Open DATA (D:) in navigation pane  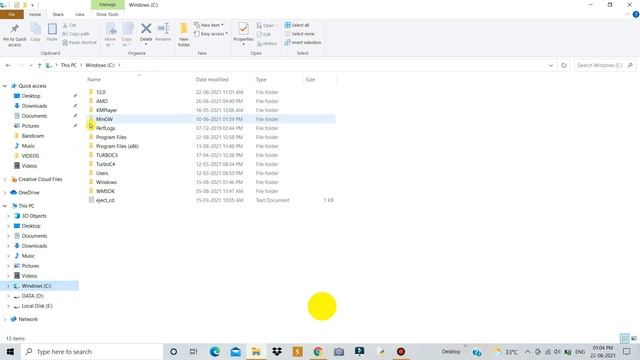click(32, 296)
